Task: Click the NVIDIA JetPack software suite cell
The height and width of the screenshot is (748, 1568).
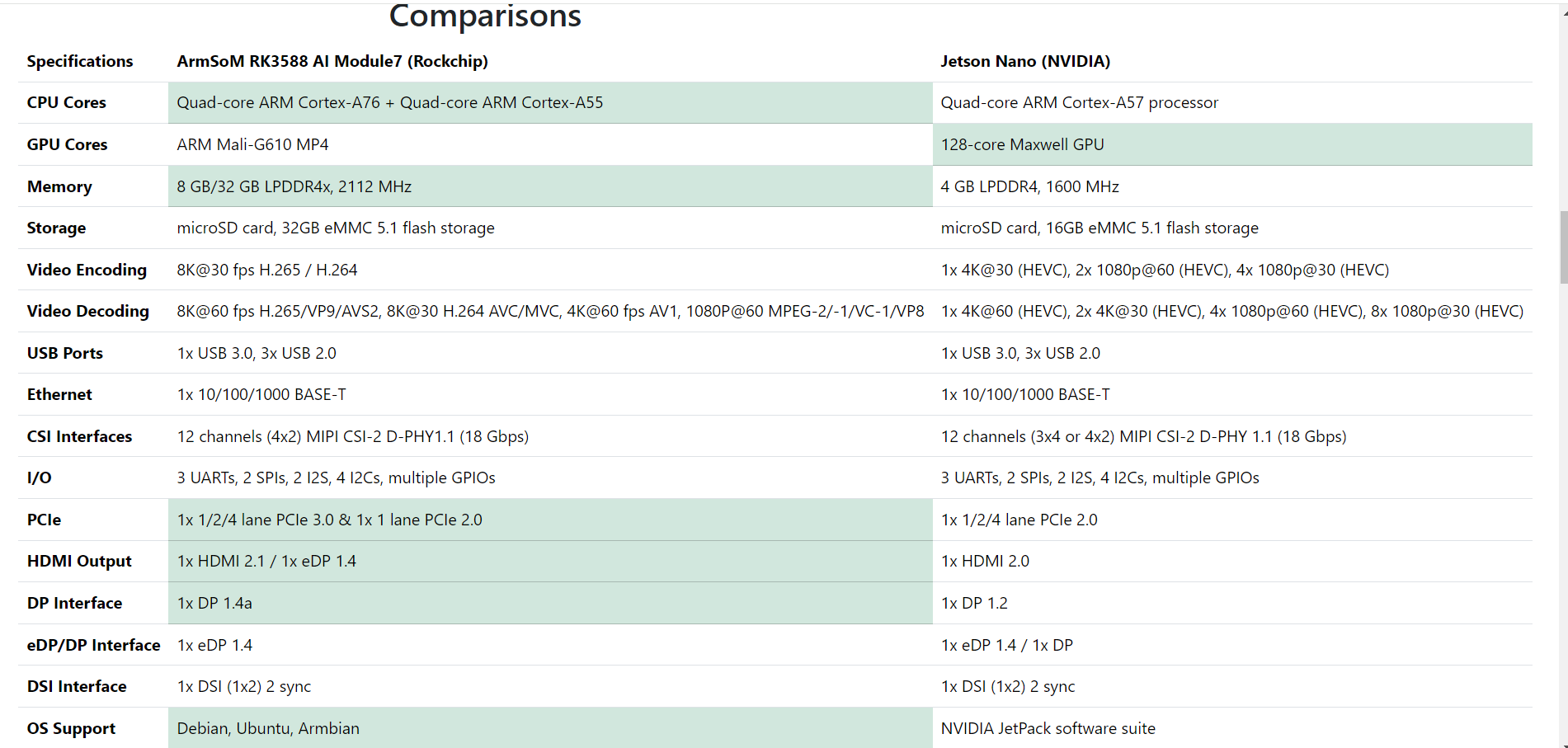Action: pos(1048,728)
